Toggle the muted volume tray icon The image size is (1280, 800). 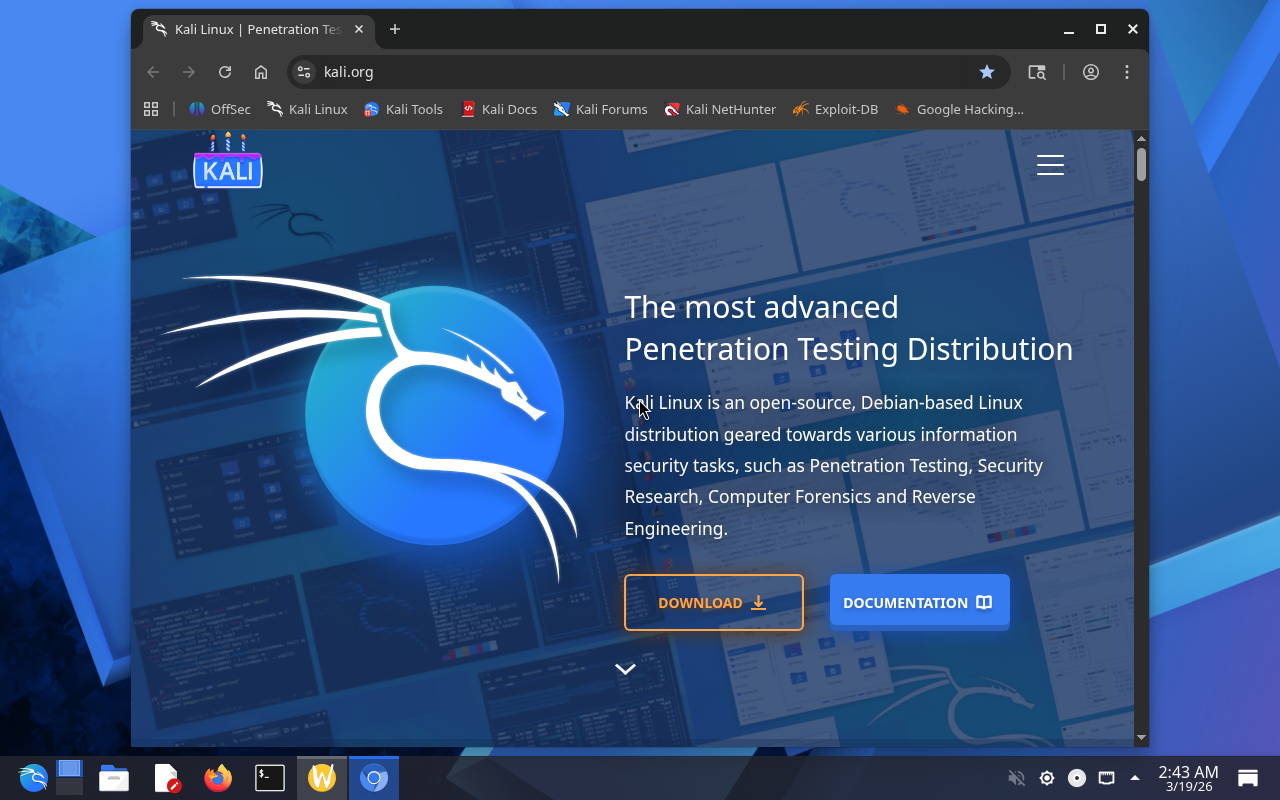(1016, 778)
